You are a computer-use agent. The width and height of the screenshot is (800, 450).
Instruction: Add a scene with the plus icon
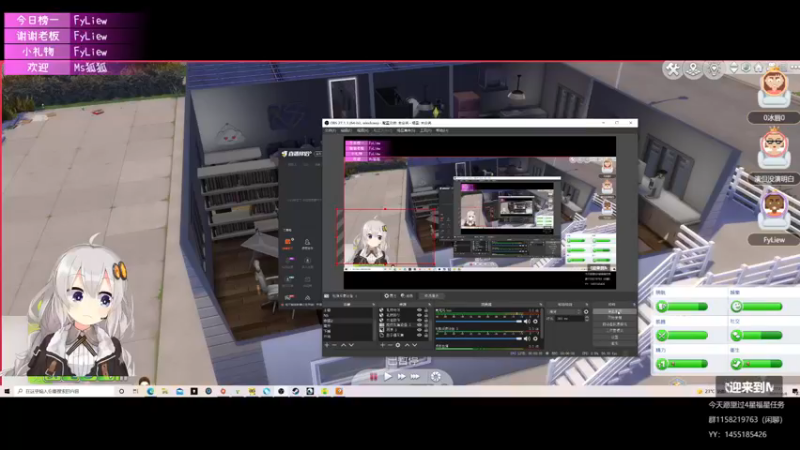[327, 345]
